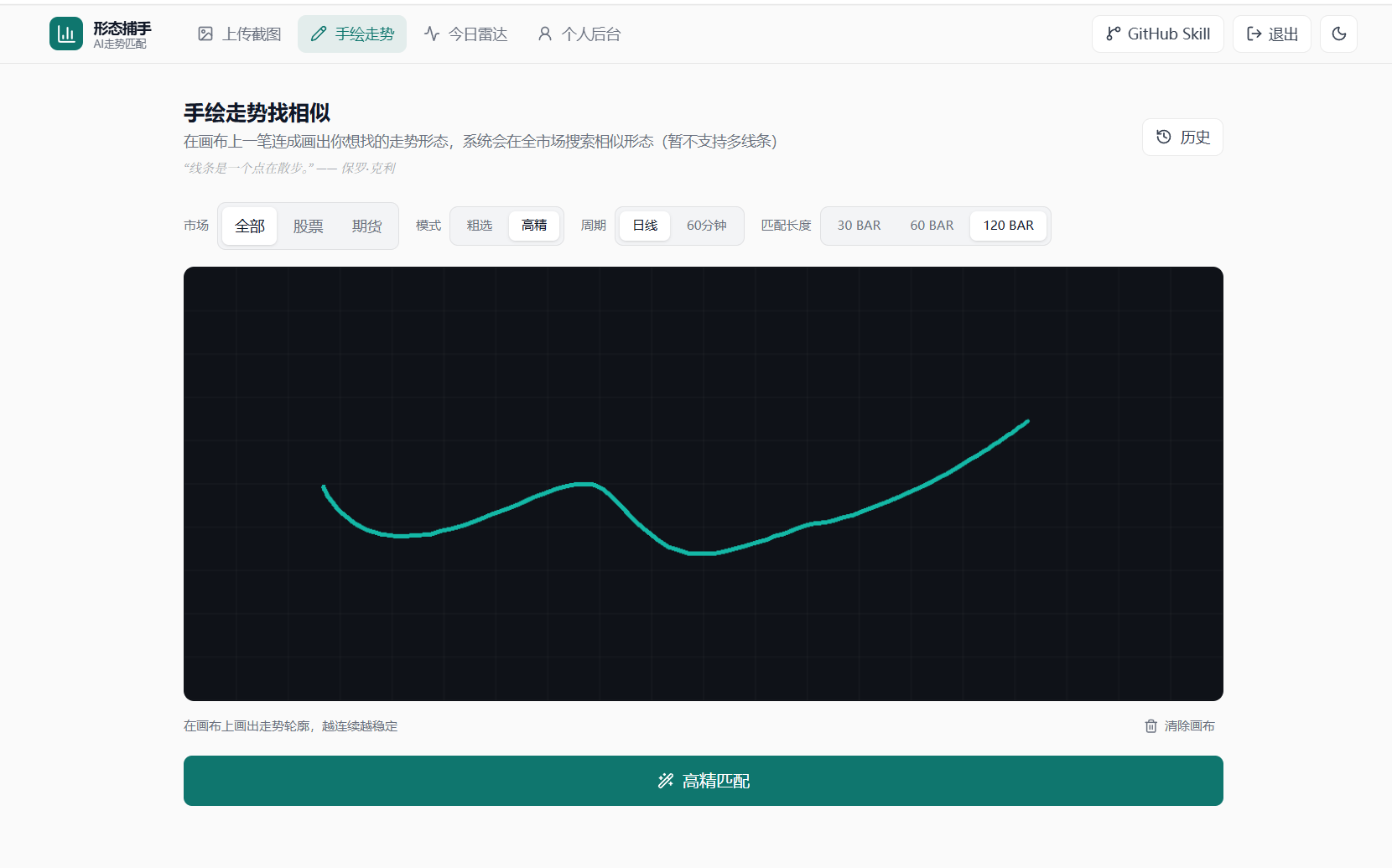Switch to the 手绘走势 tab
Image resolution: width=1392 pixels, height=868 pixels.
pos(352,34)
